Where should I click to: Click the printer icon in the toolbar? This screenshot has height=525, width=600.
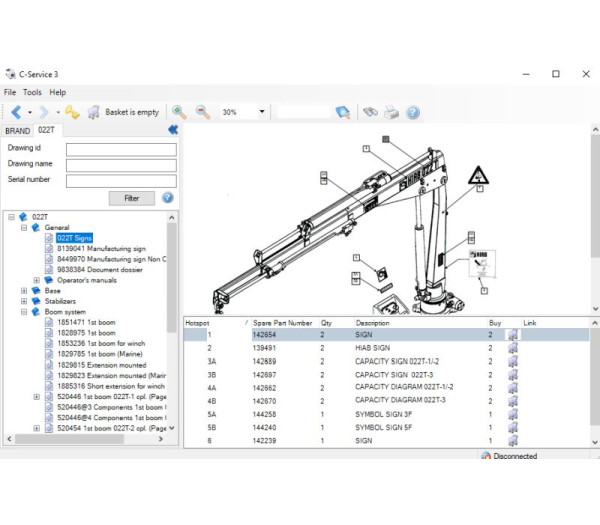pyautogui.click(x=391, y=112)
